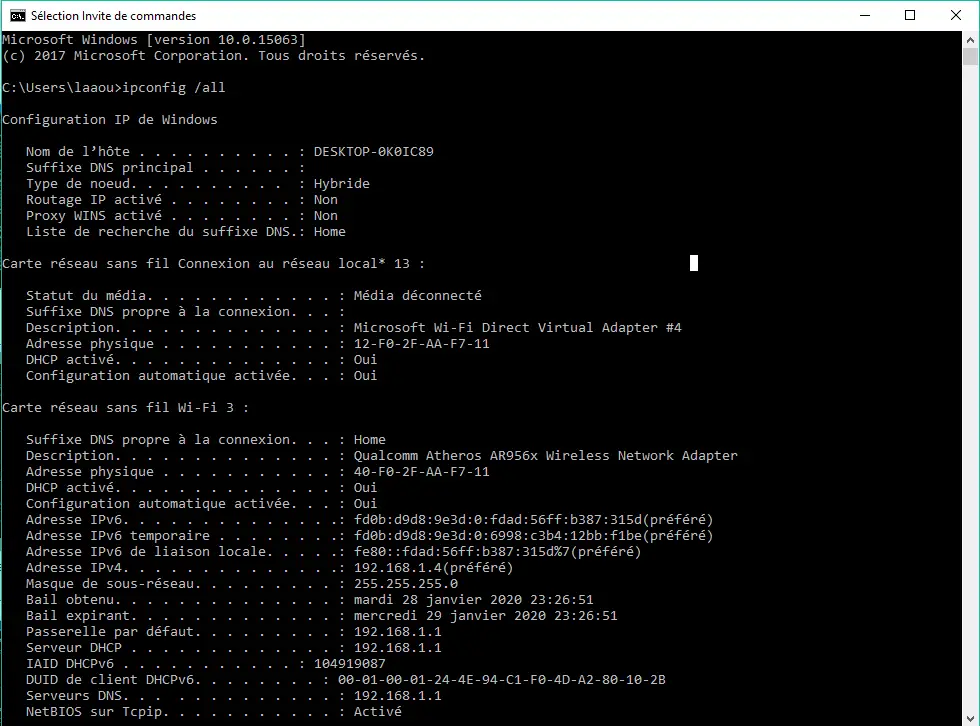Open the Command Prompt system menu icon
This screenshot has height=726, width=980.
(x=18, y=16)
